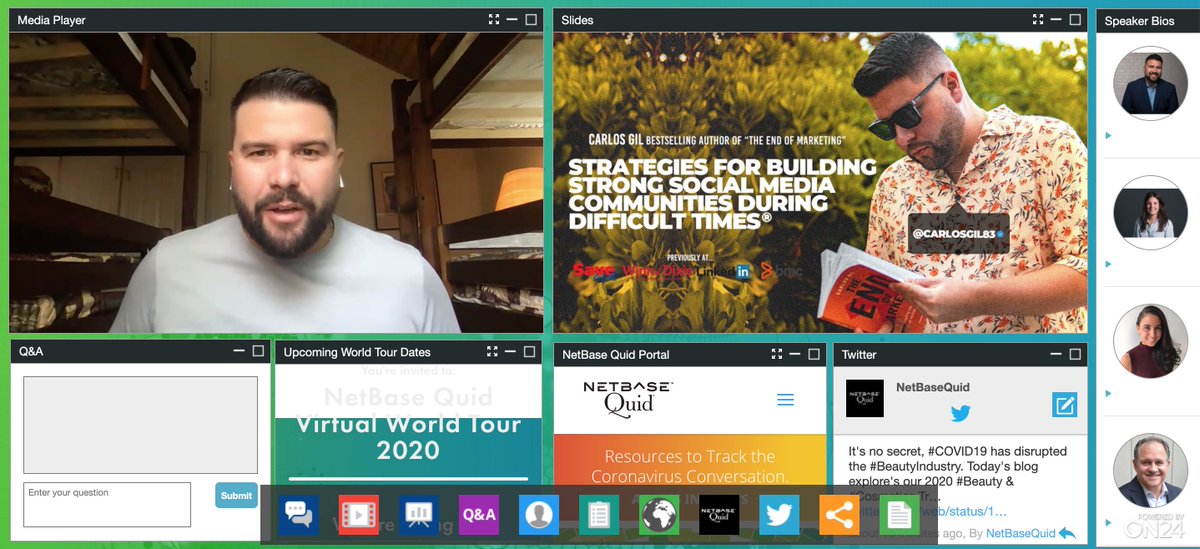1200x549 pixels.
Task: Click the speaker video in Media Player
Action: pyautogui.click(x=276, y=182)
